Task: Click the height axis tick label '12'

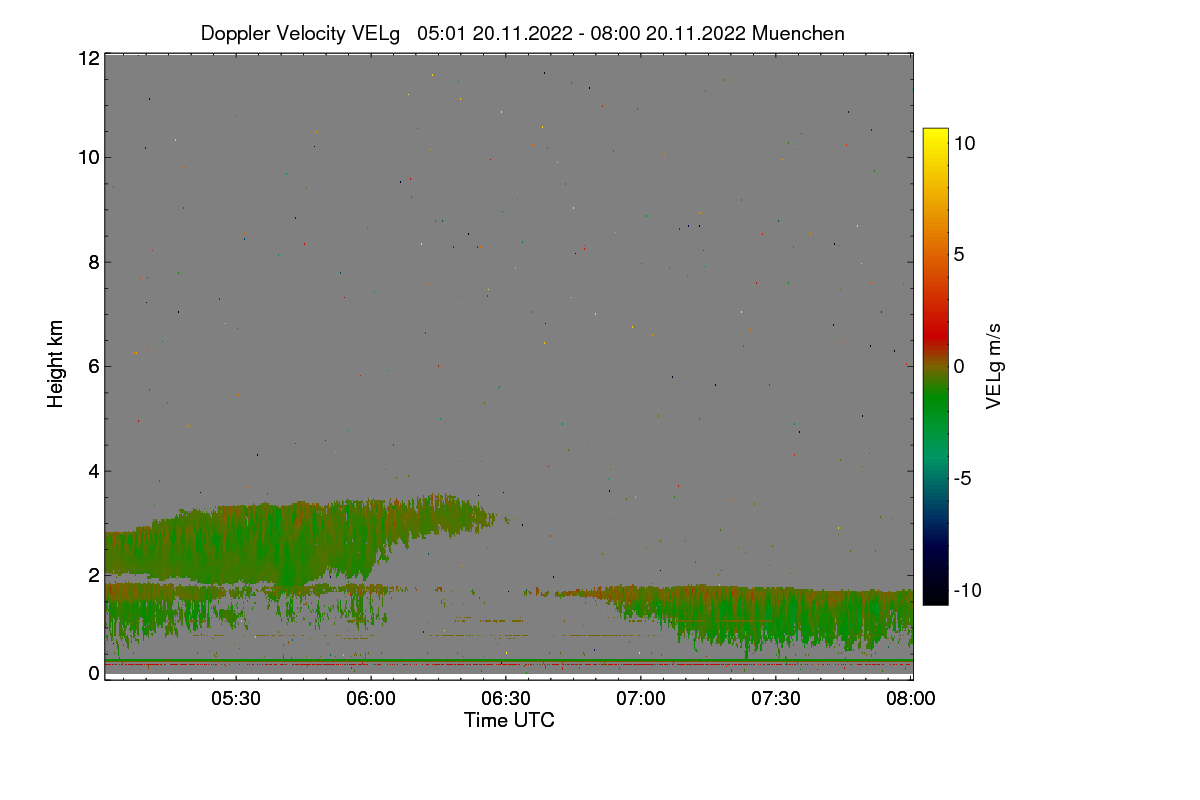Action: tap(88, 58)
